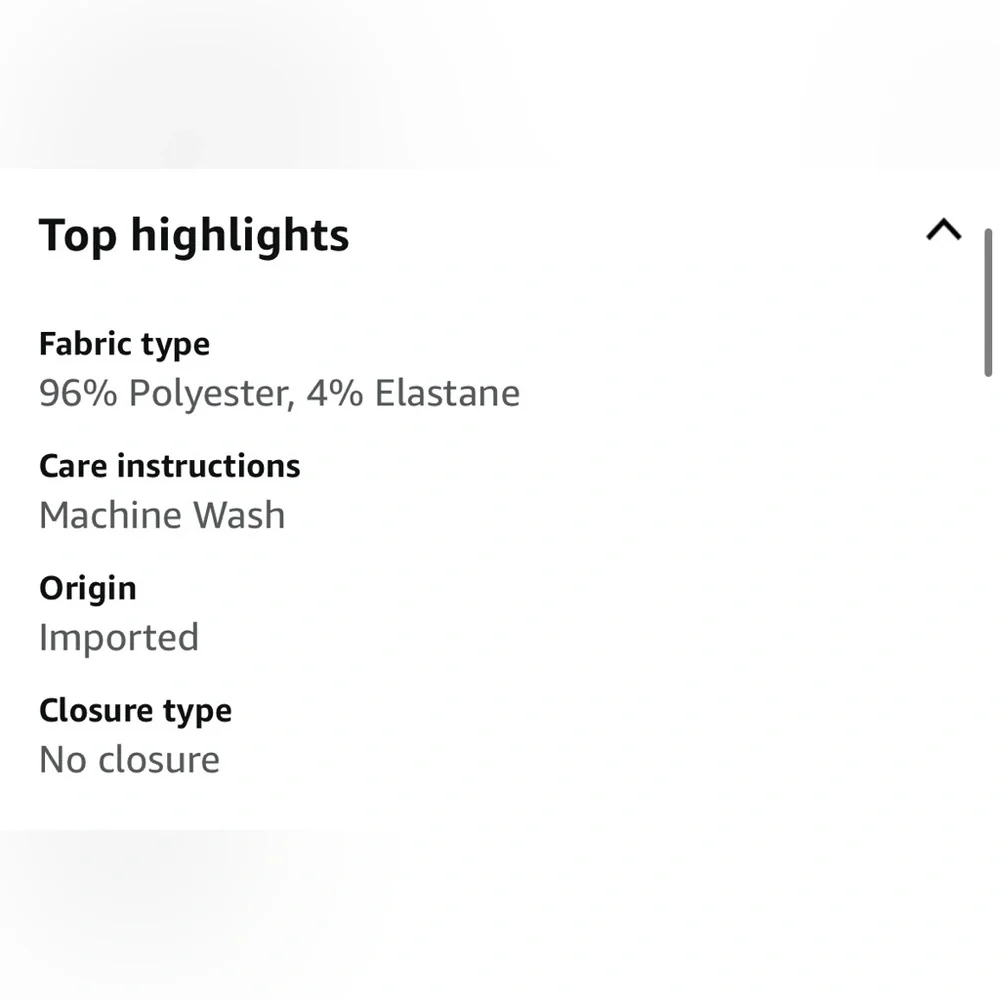This screenshot has width=1000, height=1000.
Task: Select the Fabric type label
Action: tap(124, 344)
